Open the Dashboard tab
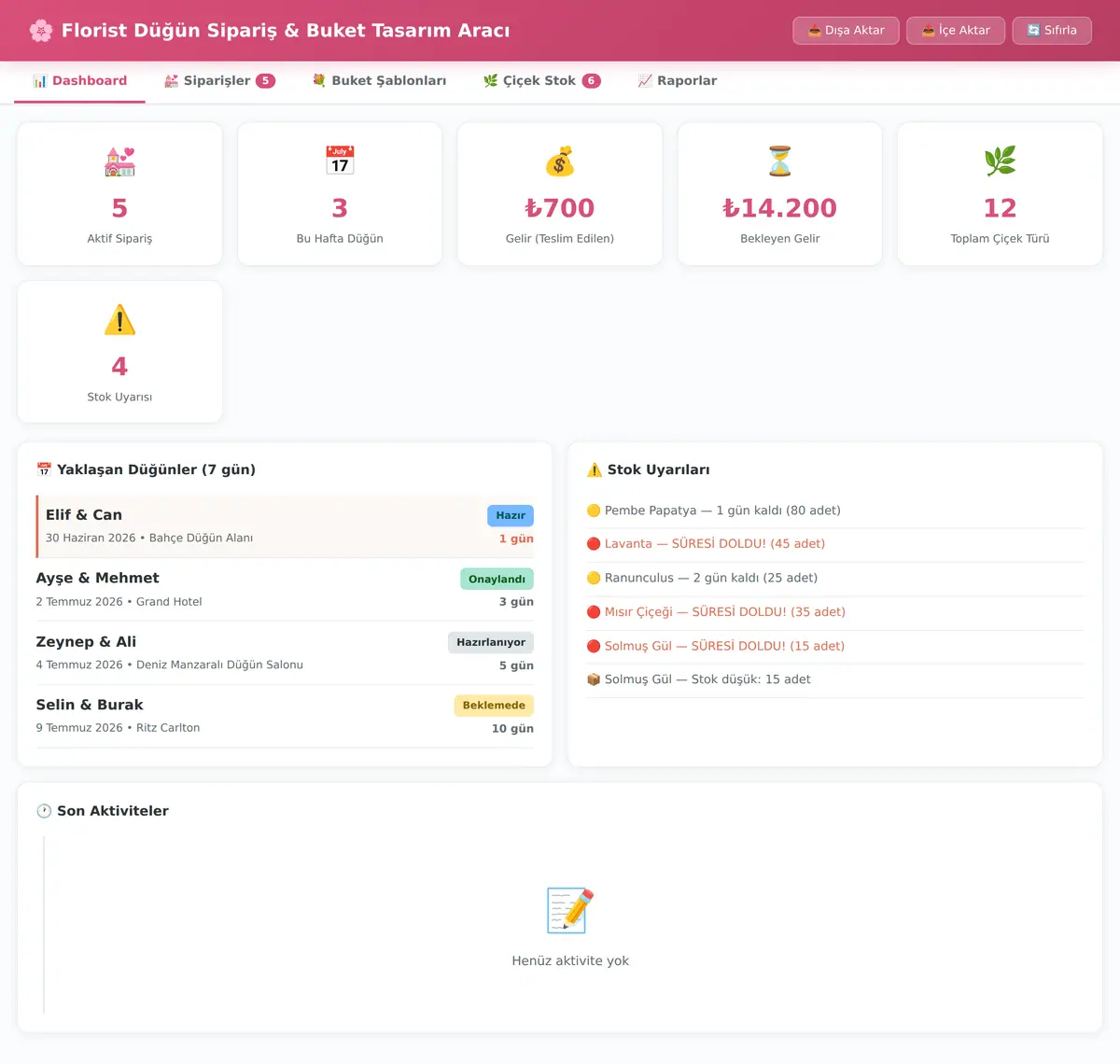Image resolution: width=1120 pixels, height=1064 pixels. coord(80,81)
